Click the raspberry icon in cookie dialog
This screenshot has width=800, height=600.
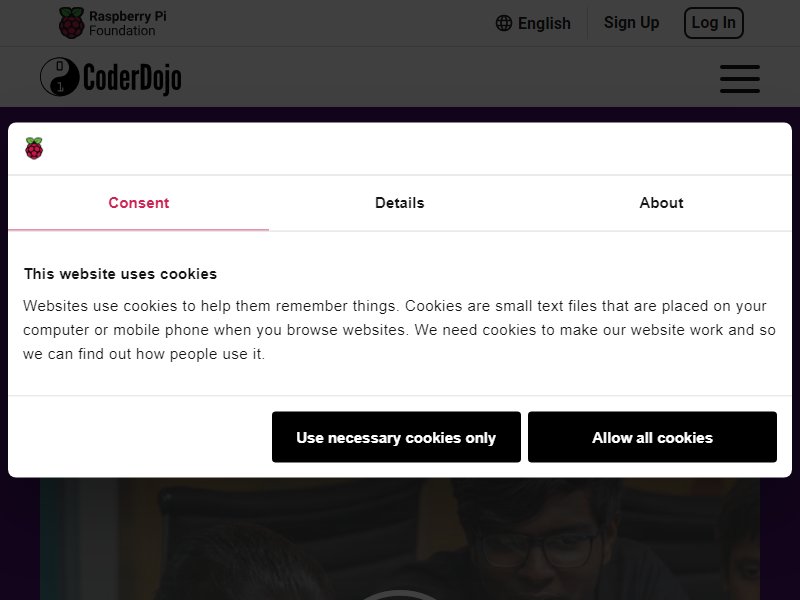pos(34,148)
